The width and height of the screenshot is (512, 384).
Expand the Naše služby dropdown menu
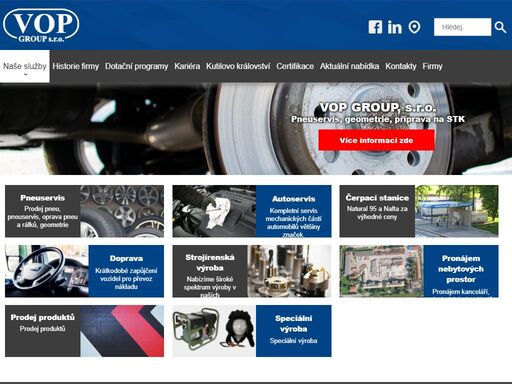click(25, 66)
